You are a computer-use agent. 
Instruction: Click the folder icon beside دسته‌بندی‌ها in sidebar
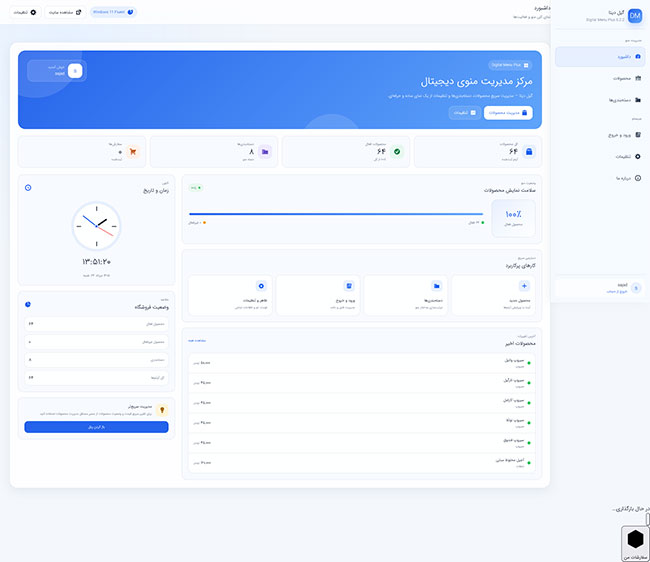pos(638,100)
